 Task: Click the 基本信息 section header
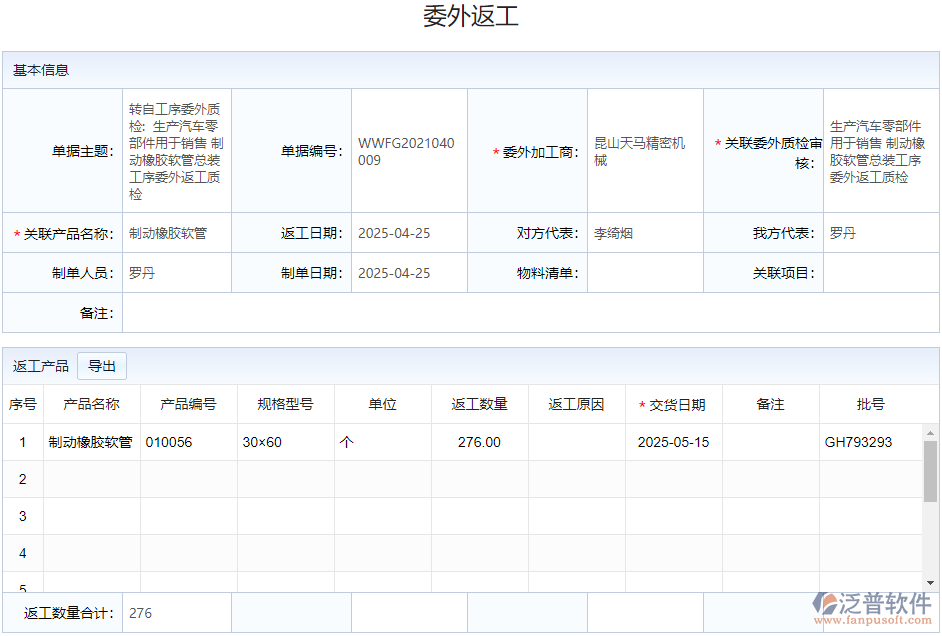41,70
